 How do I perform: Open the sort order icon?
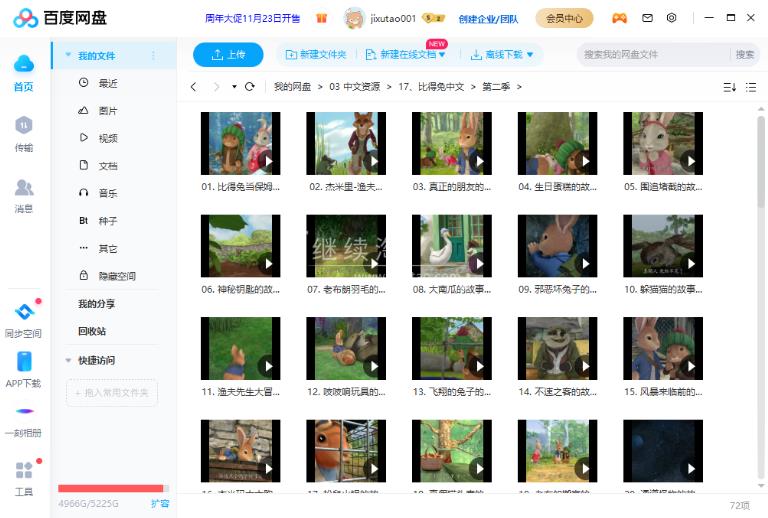(729, 87)
